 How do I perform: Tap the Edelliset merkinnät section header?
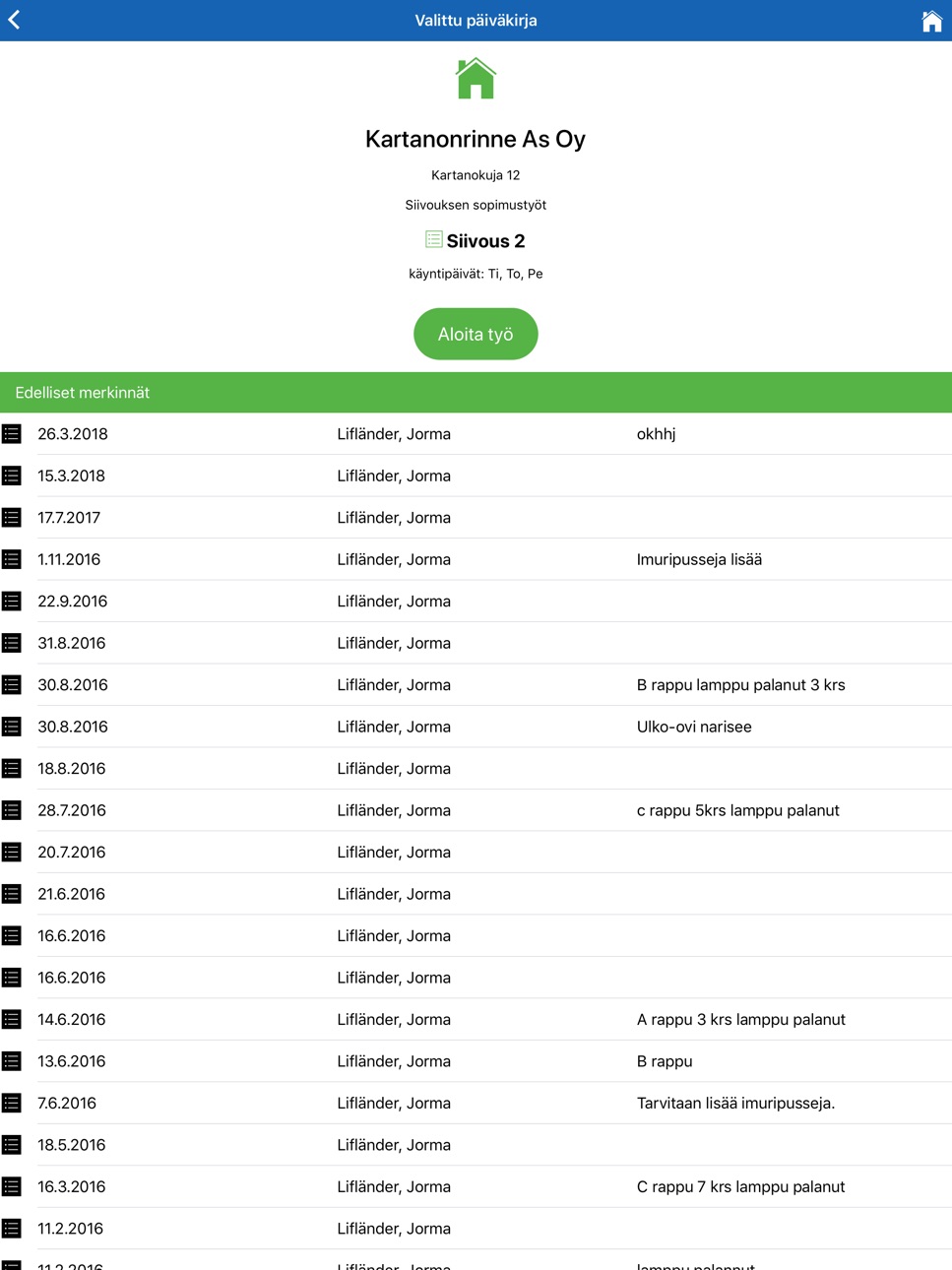(x=476, y=392)
